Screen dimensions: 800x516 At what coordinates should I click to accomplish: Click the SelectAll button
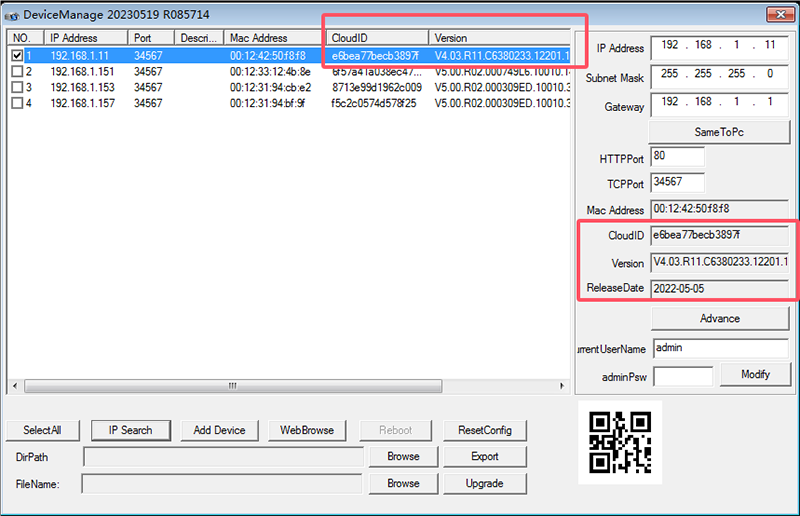42,430
